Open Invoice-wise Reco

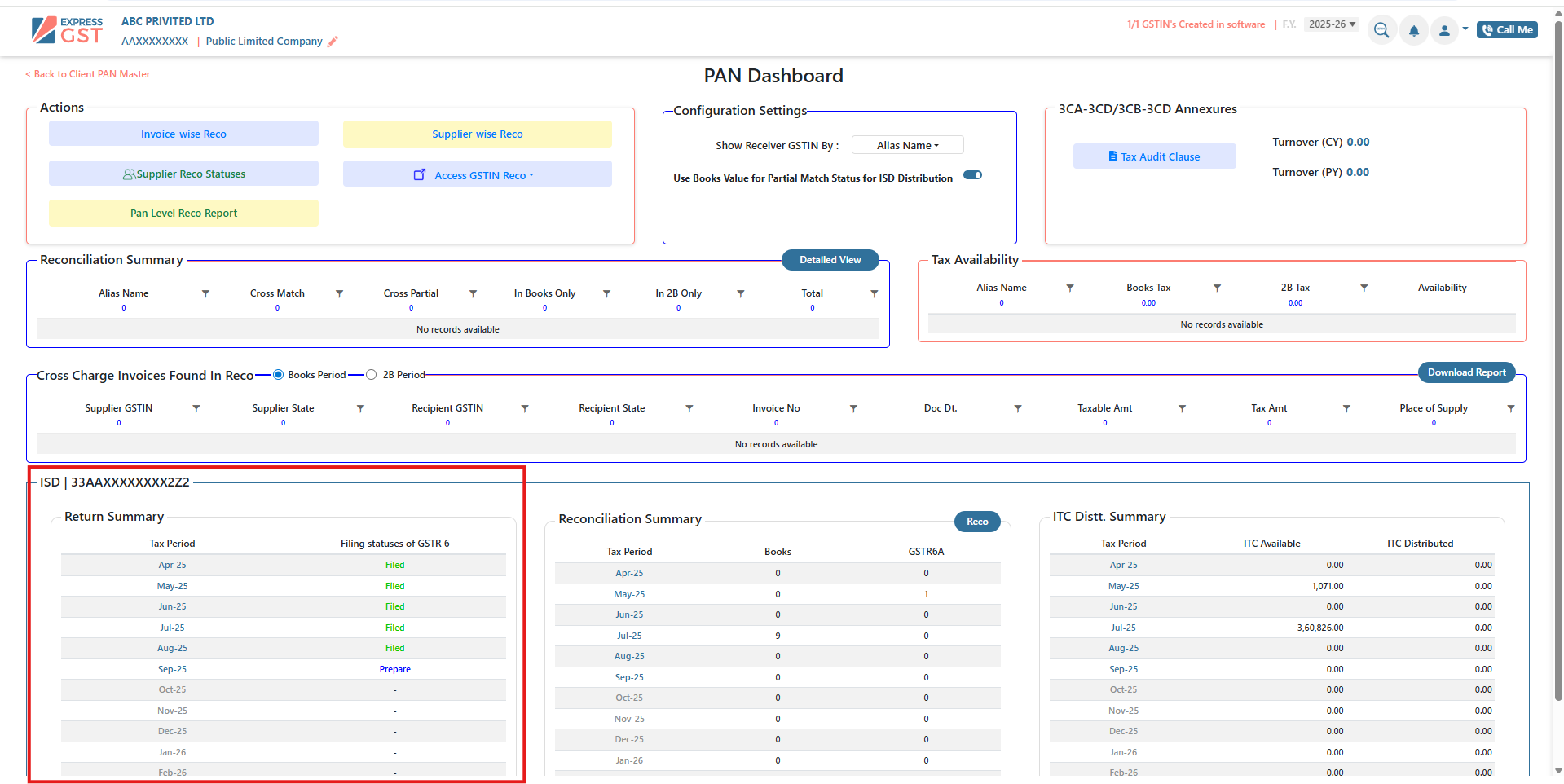(183, 134)
